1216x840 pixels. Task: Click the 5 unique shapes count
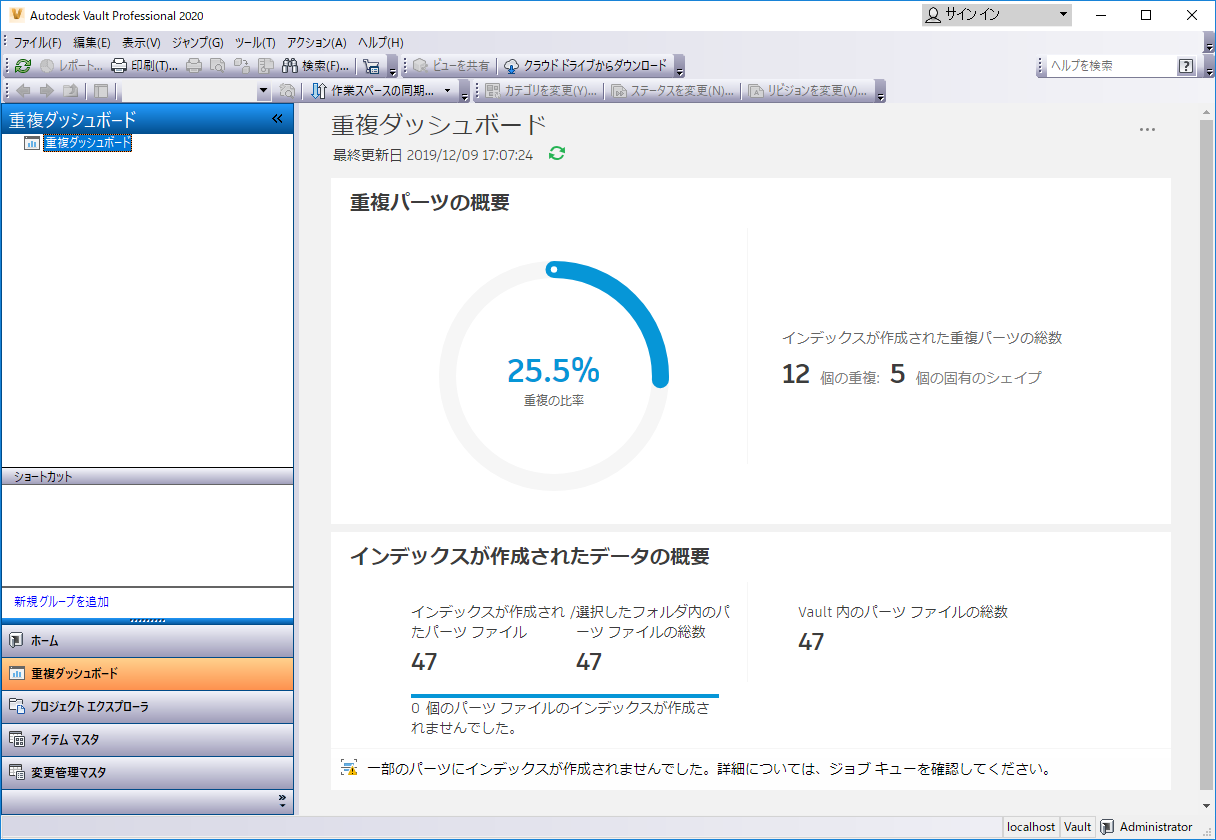pyautogui.click(x=897, y=374)
